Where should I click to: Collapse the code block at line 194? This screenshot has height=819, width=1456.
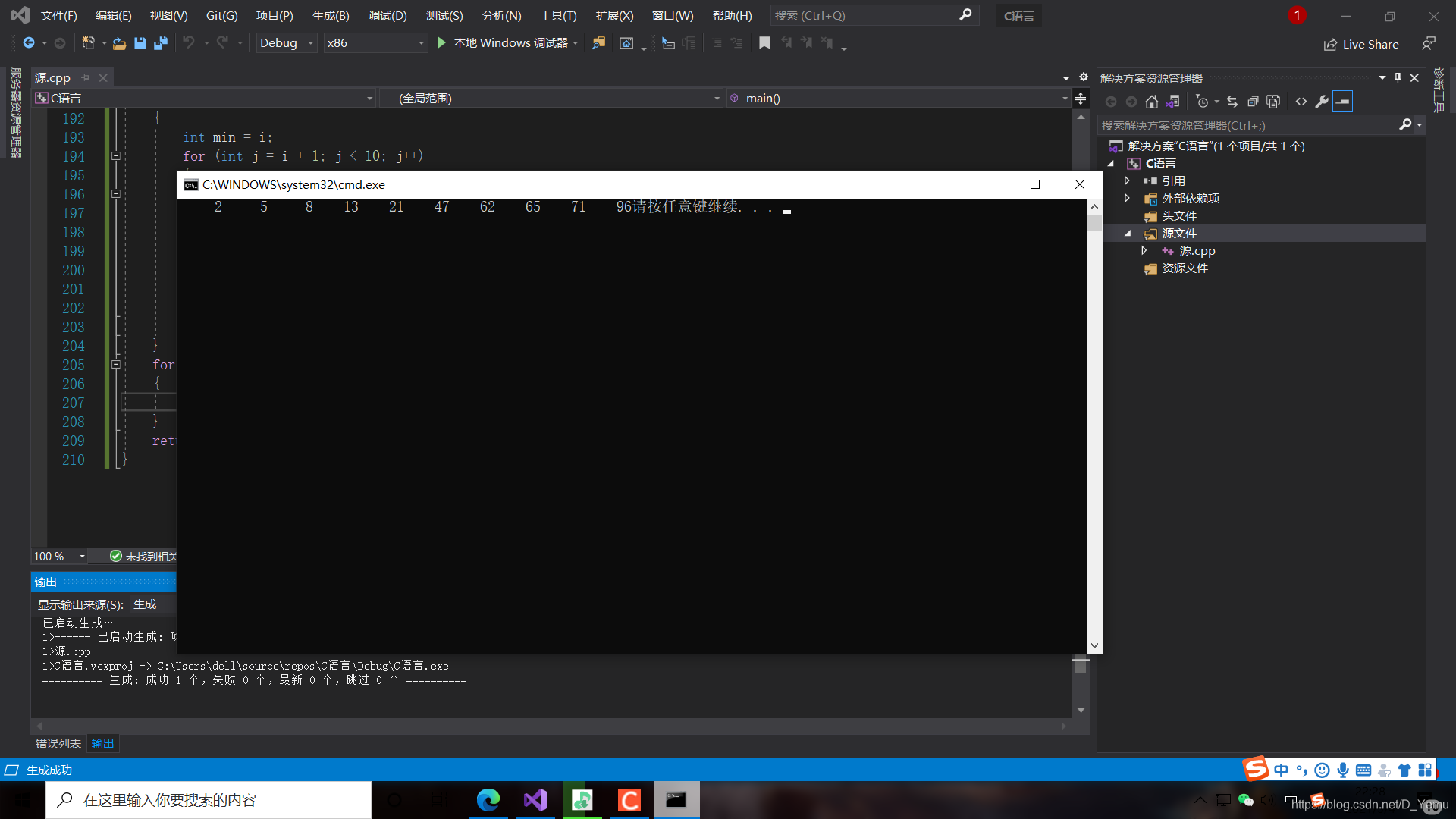[116, 156]
